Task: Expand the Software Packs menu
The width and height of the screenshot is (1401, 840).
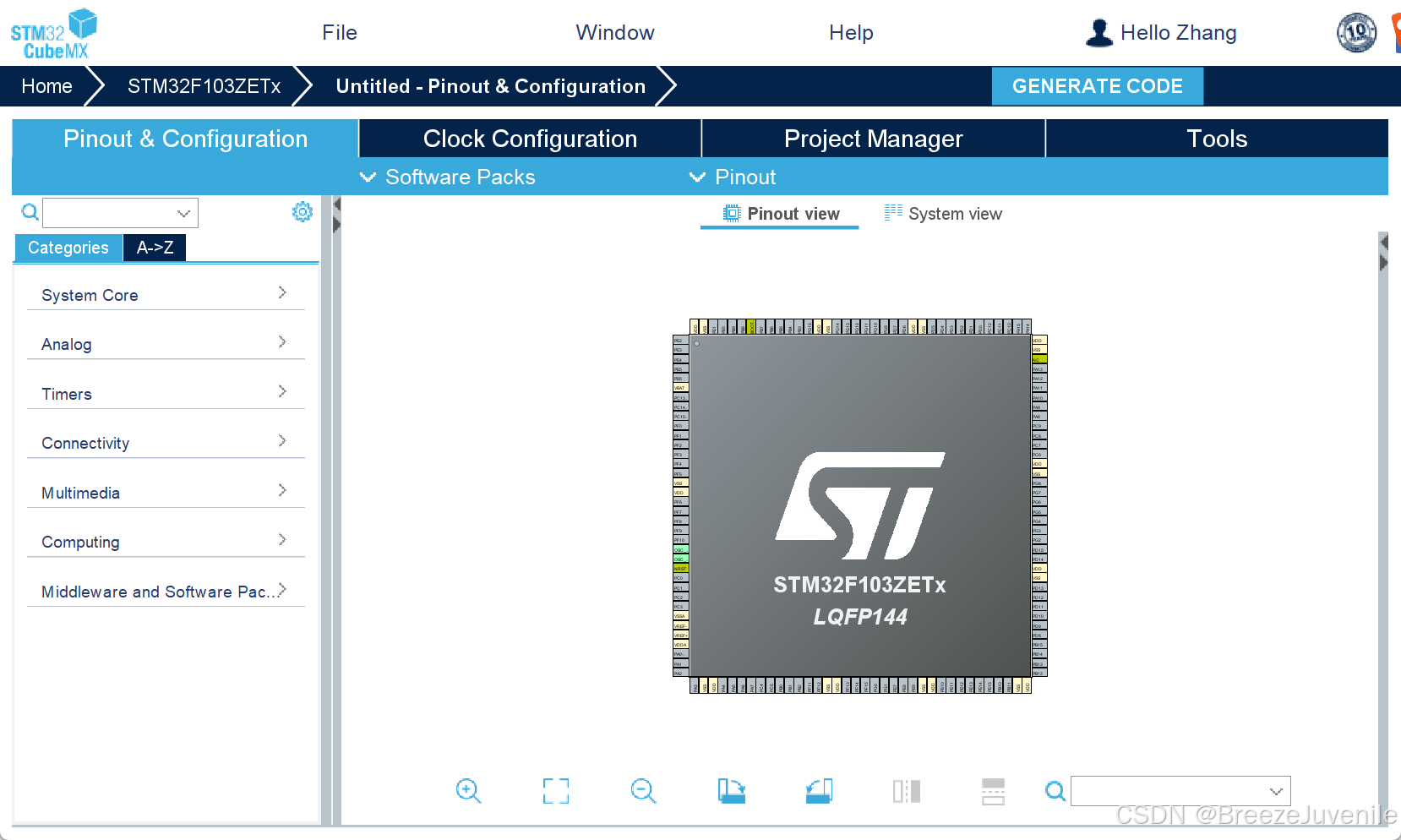Action: pyautogui.click(x=448, y=177)
